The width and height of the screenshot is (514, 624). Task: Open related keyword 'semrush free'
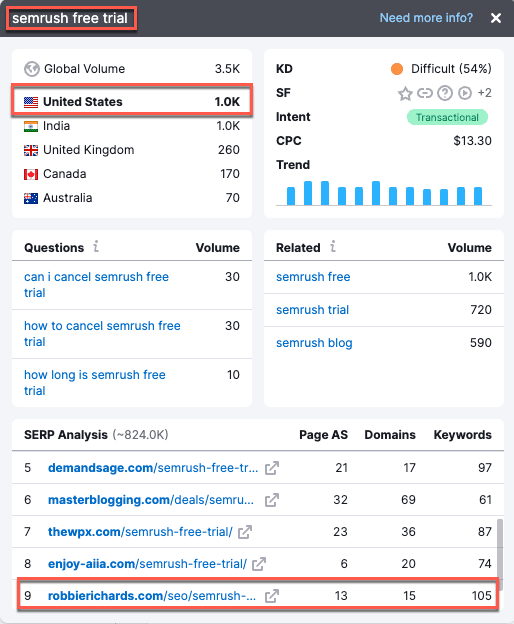(x=313, y=277)
